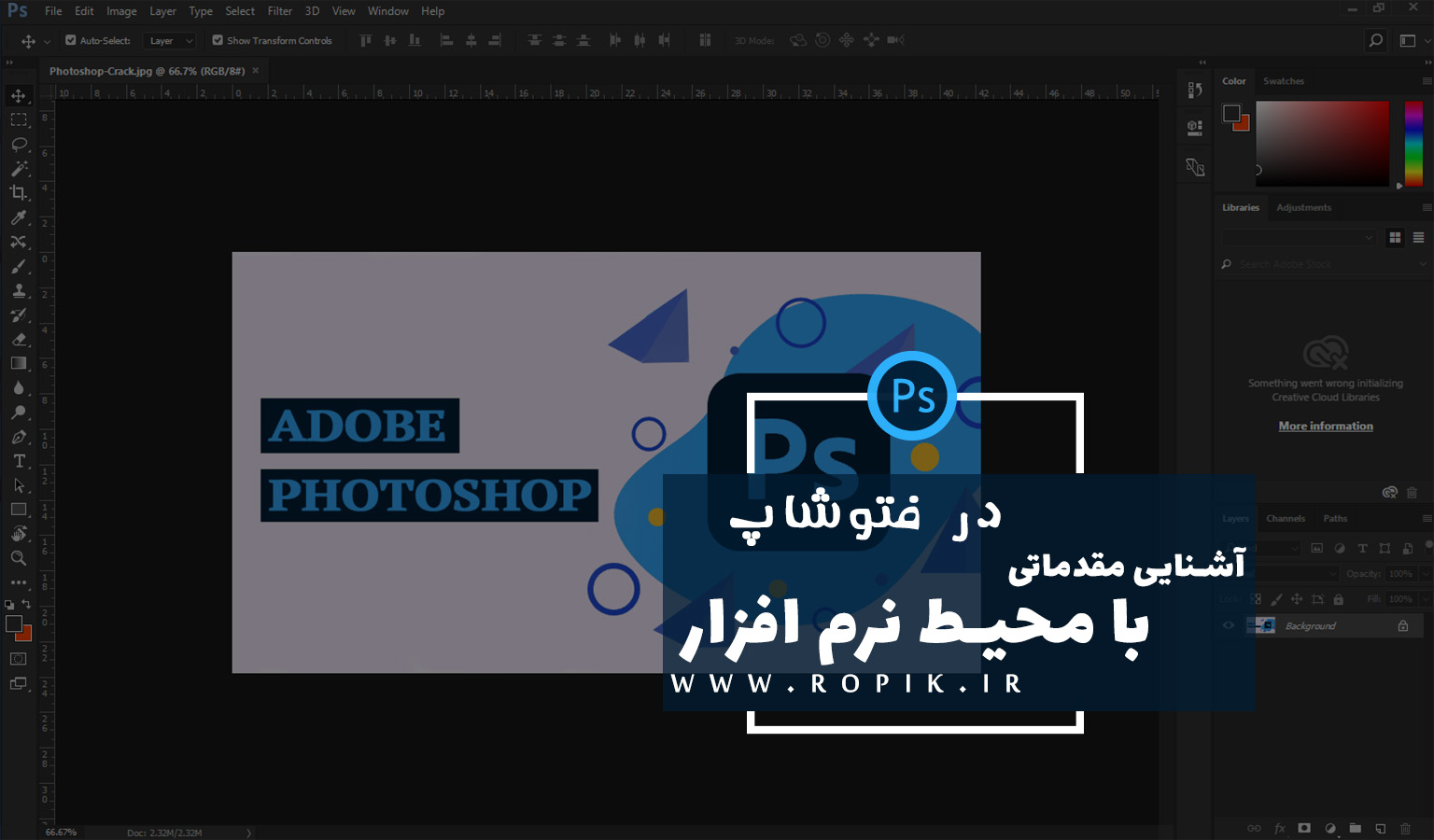Select the Rectangular Marquee tool
The height and width of the screenshot is (840, 1434).
pos(19,120)
